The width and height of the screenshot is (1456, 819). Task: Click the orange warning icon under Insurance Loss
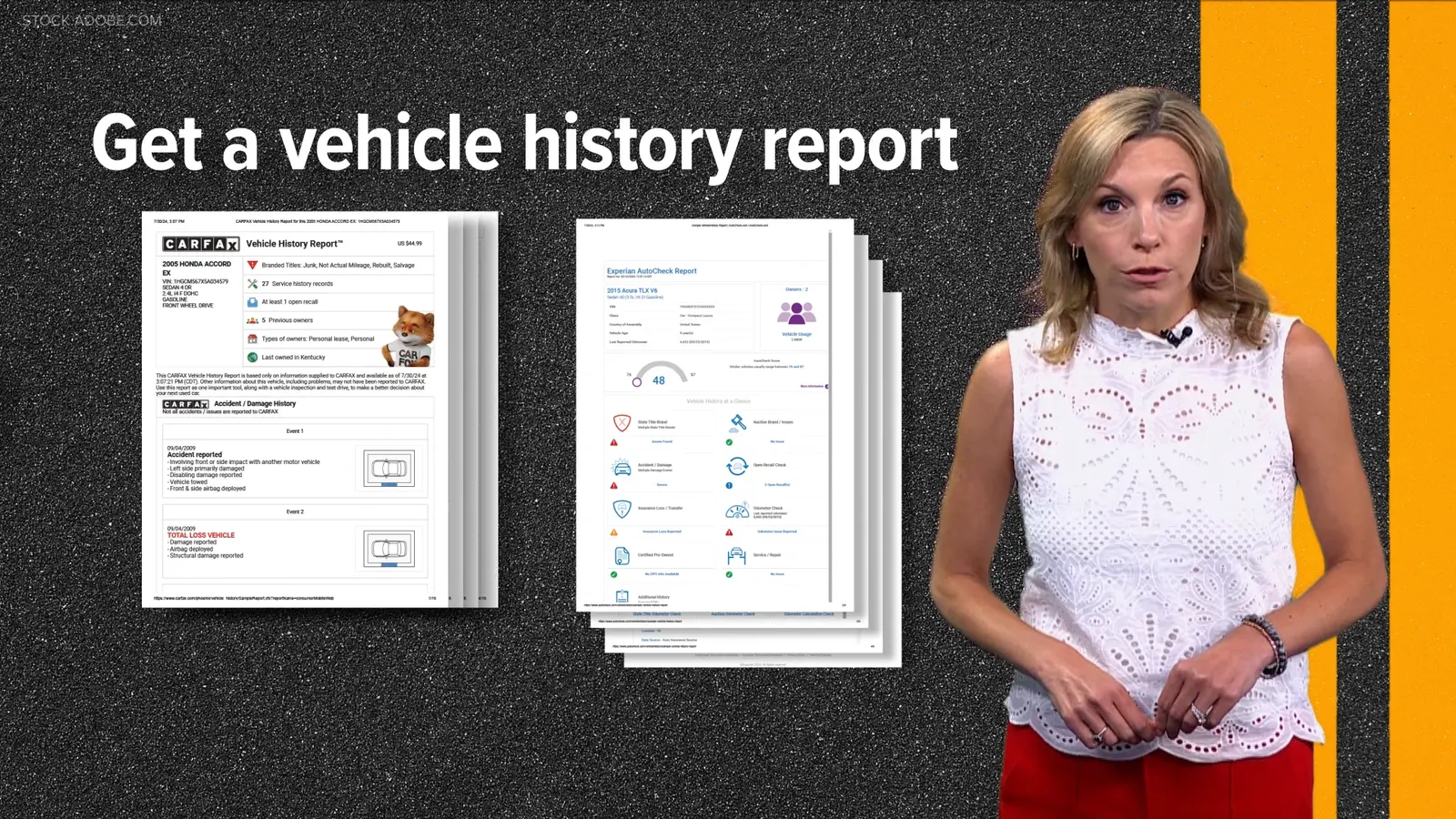[x=613, y=532]
